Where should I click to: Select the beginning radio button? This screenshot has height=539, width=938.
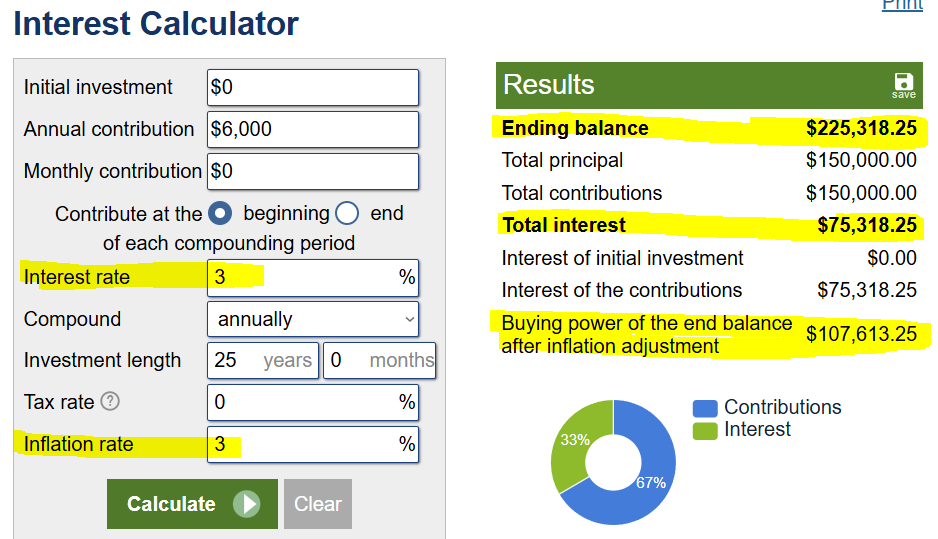[x=220, y=214]
